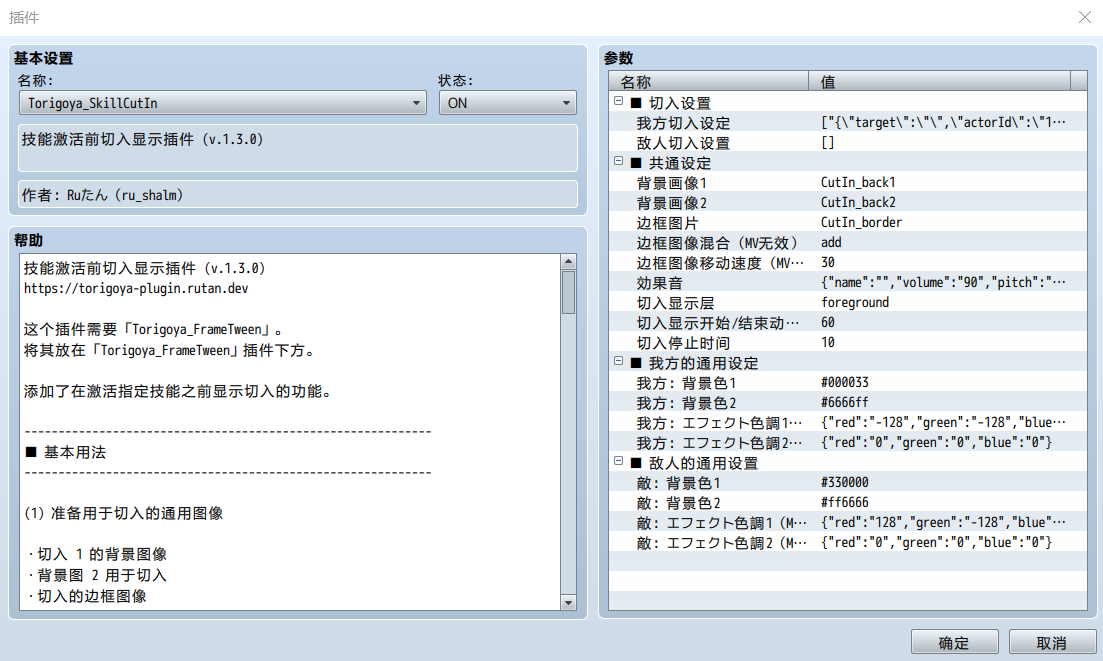Select the 背景画像2 parameter row
Viewport: 1103px width, 661px height.
pos(848,203)
